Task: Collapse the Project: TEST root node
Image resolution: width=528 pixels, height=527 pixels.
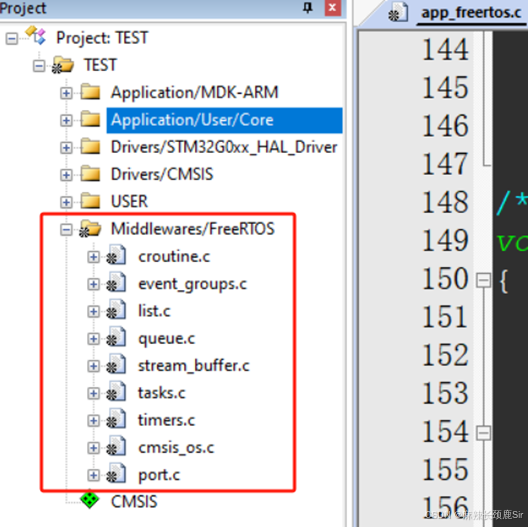Action: point(12,38)
